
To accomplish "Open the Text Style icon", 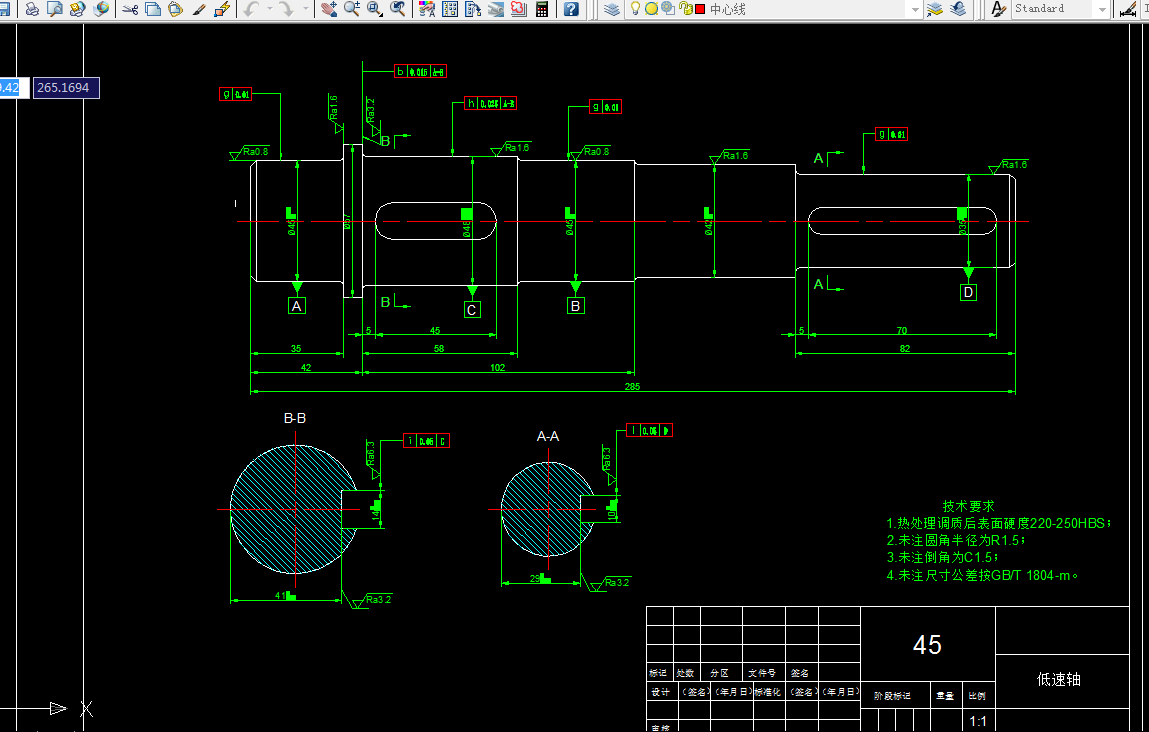I will coord(998,9).
